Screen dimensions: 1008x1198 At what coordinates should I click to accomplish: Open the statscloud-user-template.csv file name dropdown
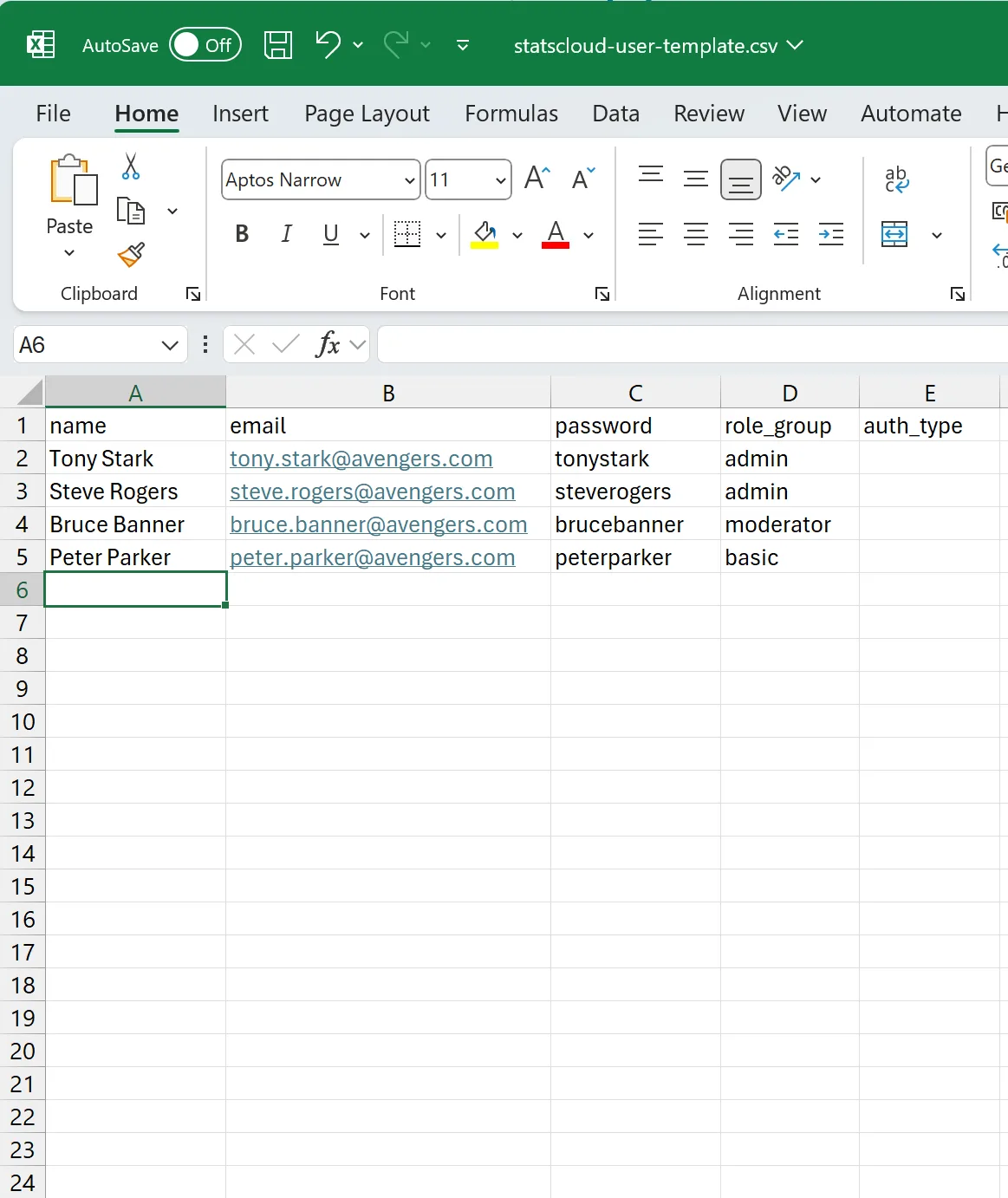pos(795,44)
